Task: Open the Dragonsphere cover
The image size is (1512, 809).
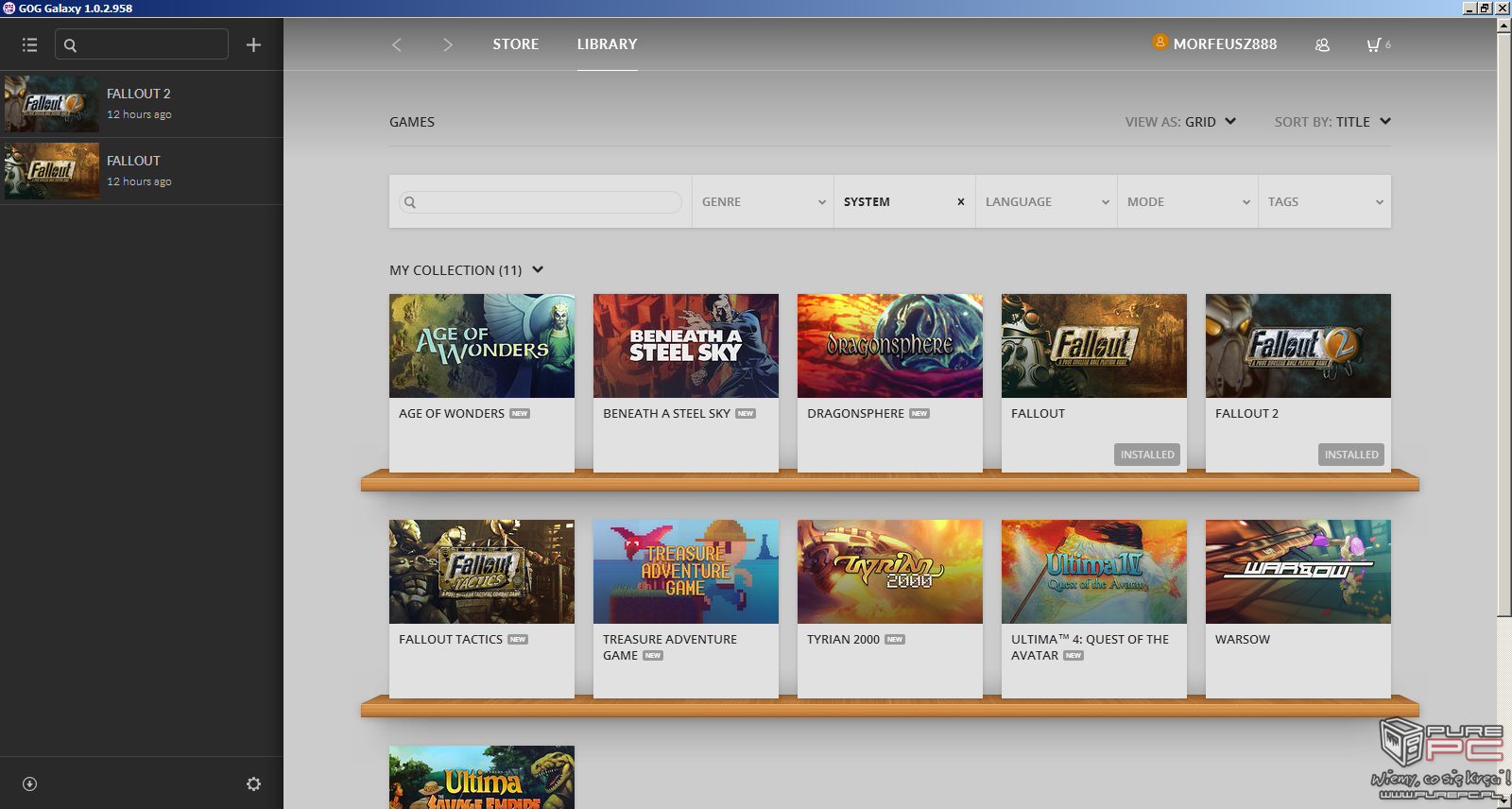Action: [890, 346]
